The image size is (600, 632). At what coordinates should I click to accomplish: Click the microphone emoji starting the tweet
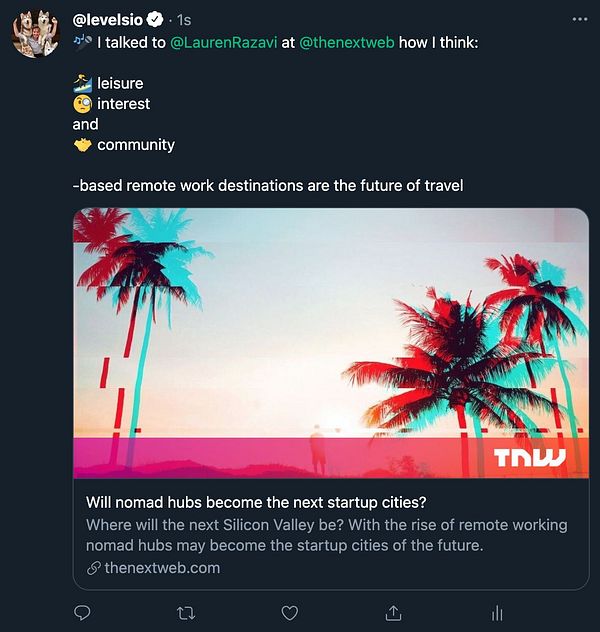coord(83,44)
